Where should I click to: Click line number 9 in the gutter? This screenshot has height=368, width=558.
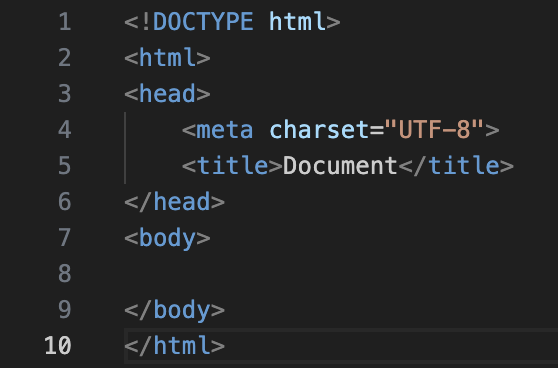pos(65,309)
